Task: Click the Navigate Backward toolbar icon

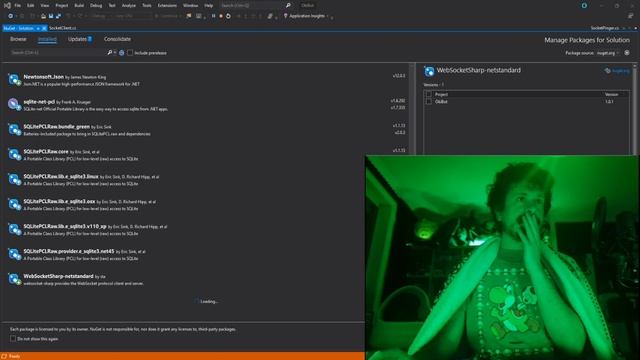Action: pyautogui.click(x=11, y=16)
